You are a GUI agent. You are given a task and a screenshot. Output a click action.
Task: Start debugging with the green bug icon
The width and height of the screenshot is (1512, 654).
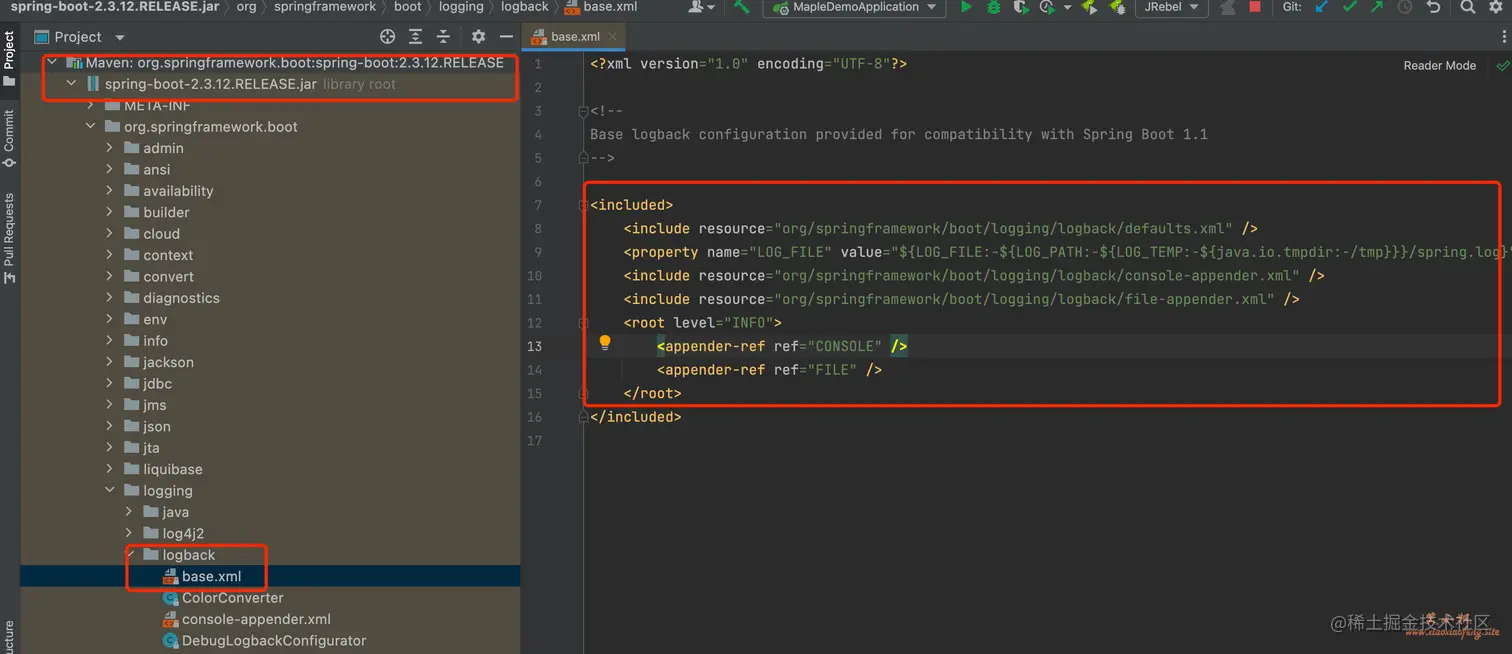[993, 7]
